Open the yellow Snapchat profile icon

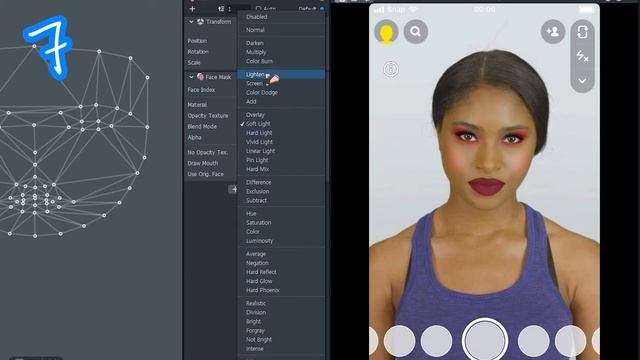tap(386, 31)
